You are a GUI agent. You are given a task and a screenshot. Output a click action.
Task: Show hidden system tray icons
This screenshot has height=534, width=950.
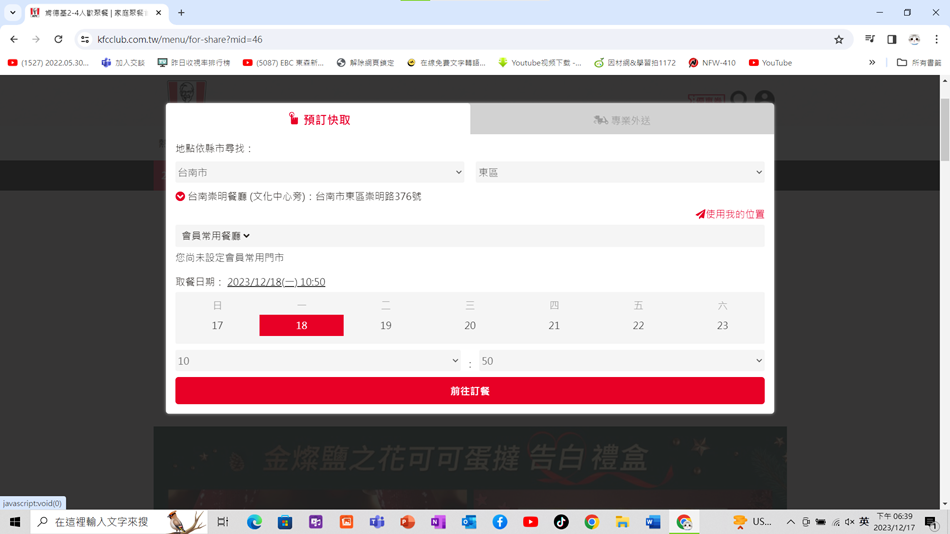[x=791, y=522]
